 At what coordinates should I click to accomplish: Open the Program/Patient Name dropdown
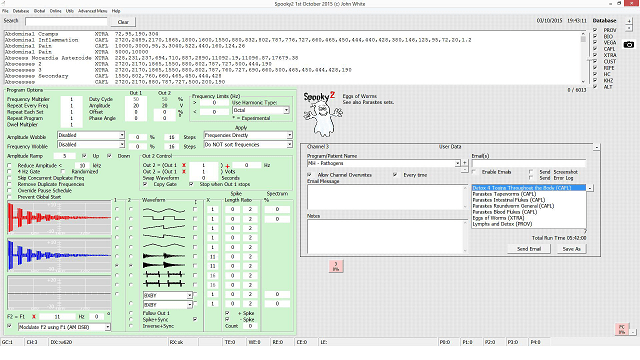click(x=457, y=163)
